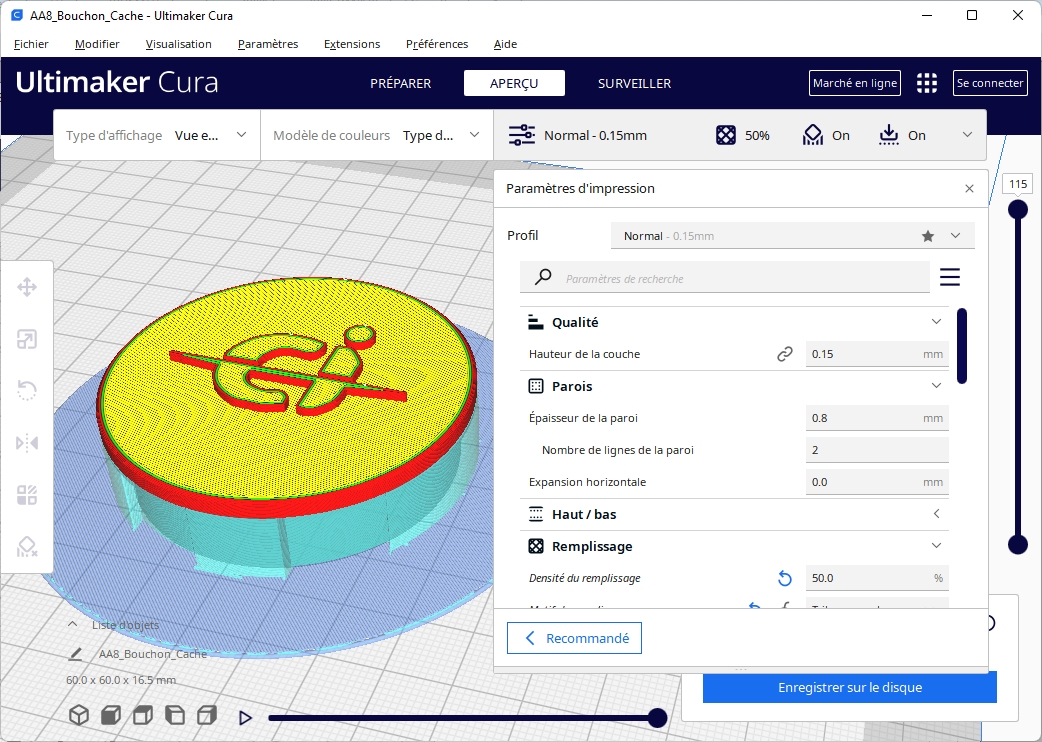Click the Recommandé button

[x=574, y=638]
